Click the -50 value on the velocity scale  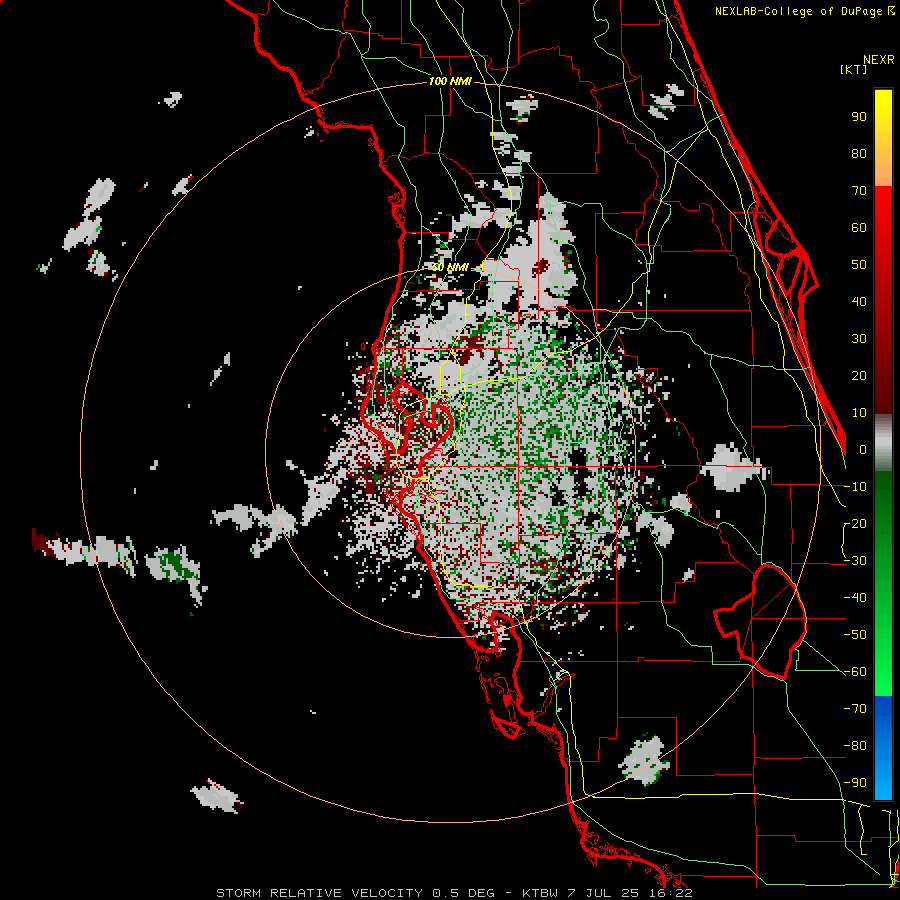pos(855,635)
